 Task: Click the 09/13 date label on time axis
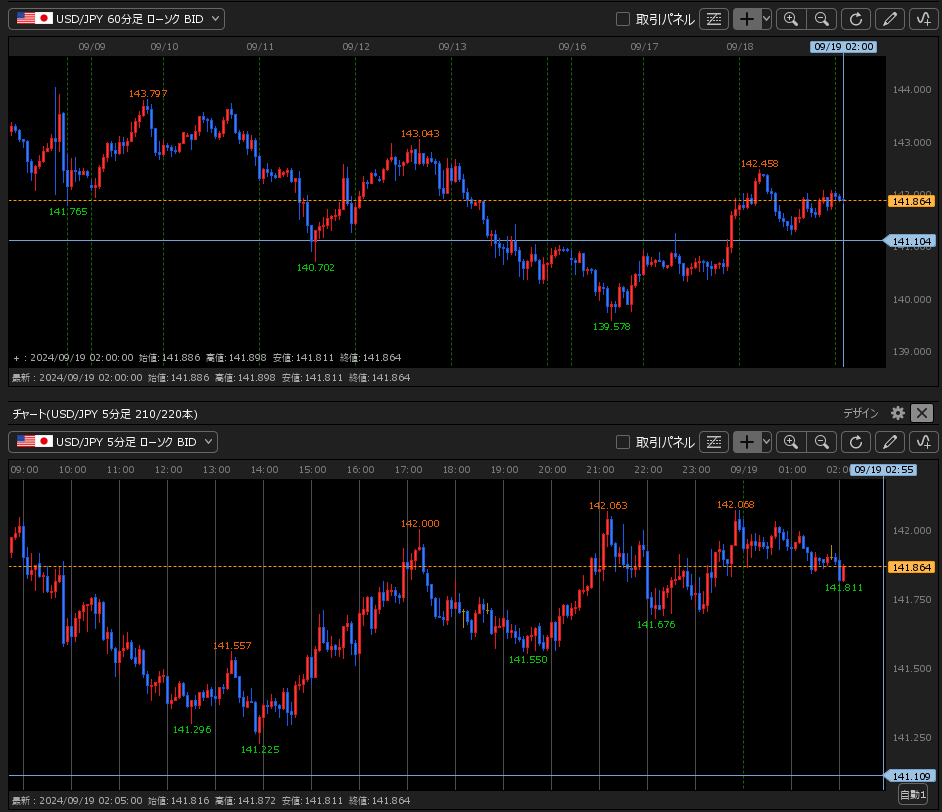(x=452, y=47)
